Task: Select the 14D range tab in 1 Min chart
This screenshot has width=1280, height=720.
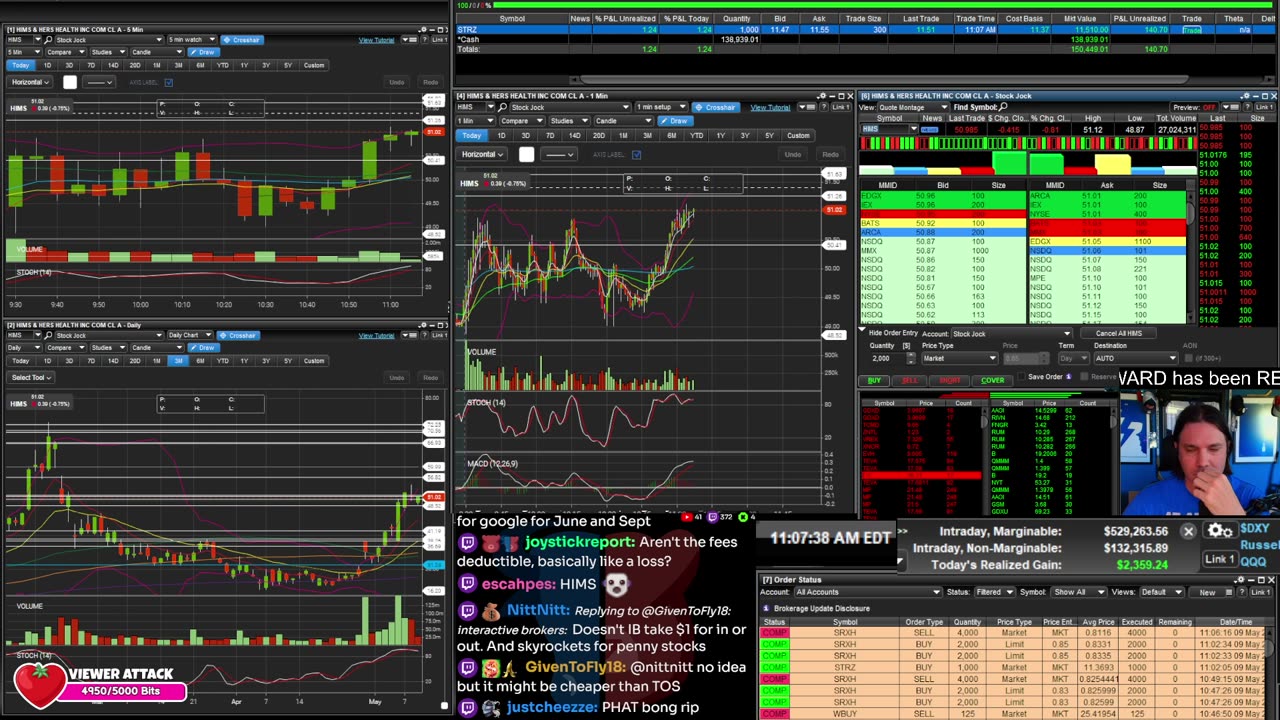Action: click(x=574, y=136)
